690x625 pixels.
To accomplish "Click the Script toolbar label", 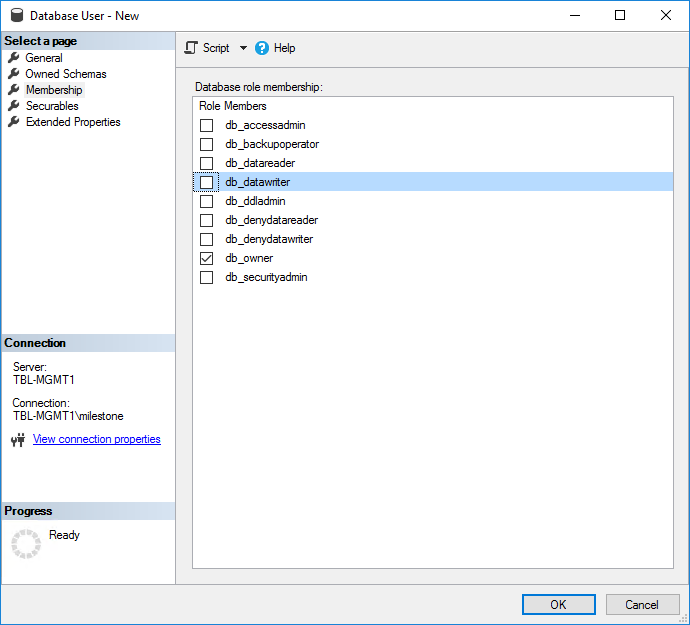I will click(x=216, y=48).
